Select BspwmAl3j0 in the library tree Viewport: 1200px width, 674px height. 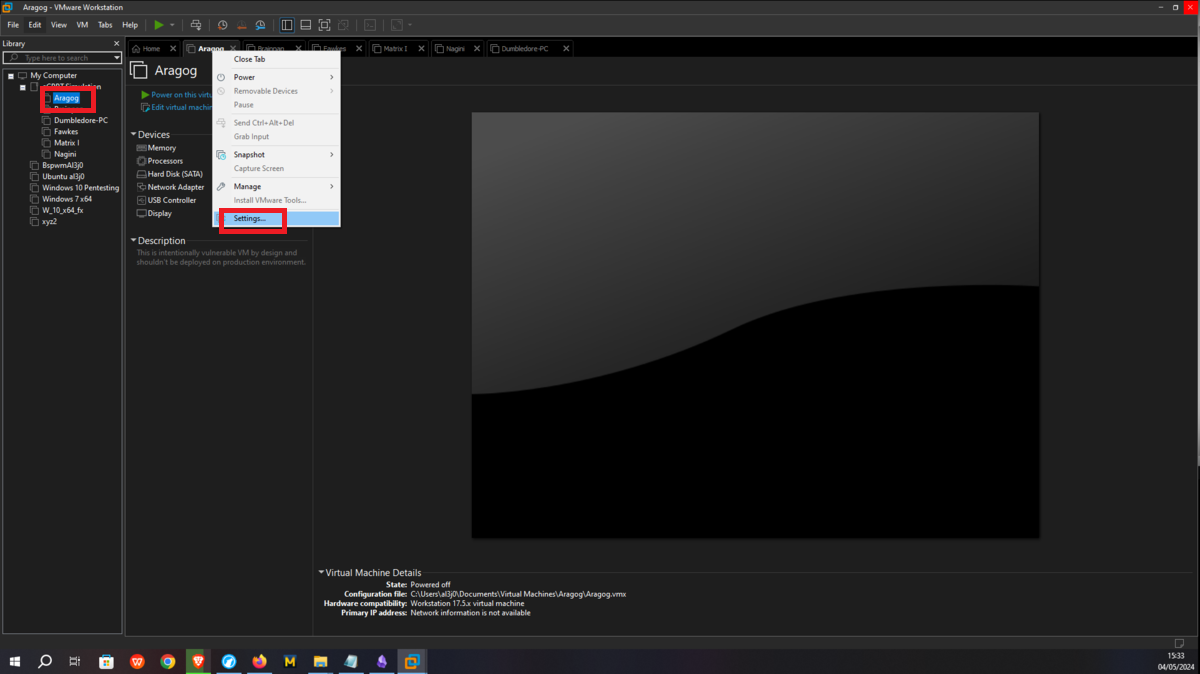pos(63,165)
